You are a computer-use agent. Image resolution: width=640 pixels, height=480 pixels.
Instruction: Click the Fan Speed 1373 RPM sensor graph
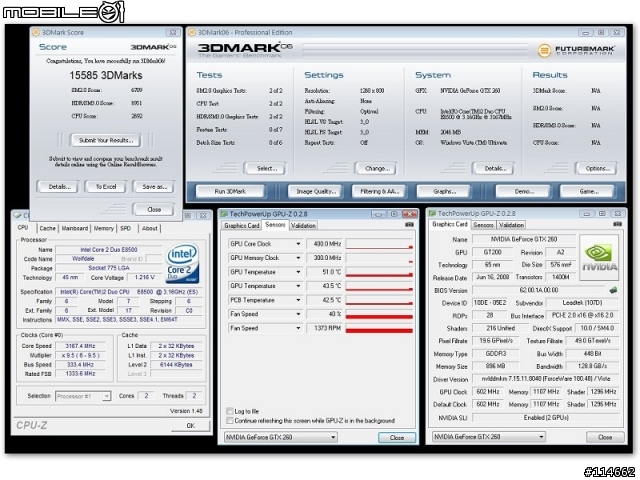379,328
